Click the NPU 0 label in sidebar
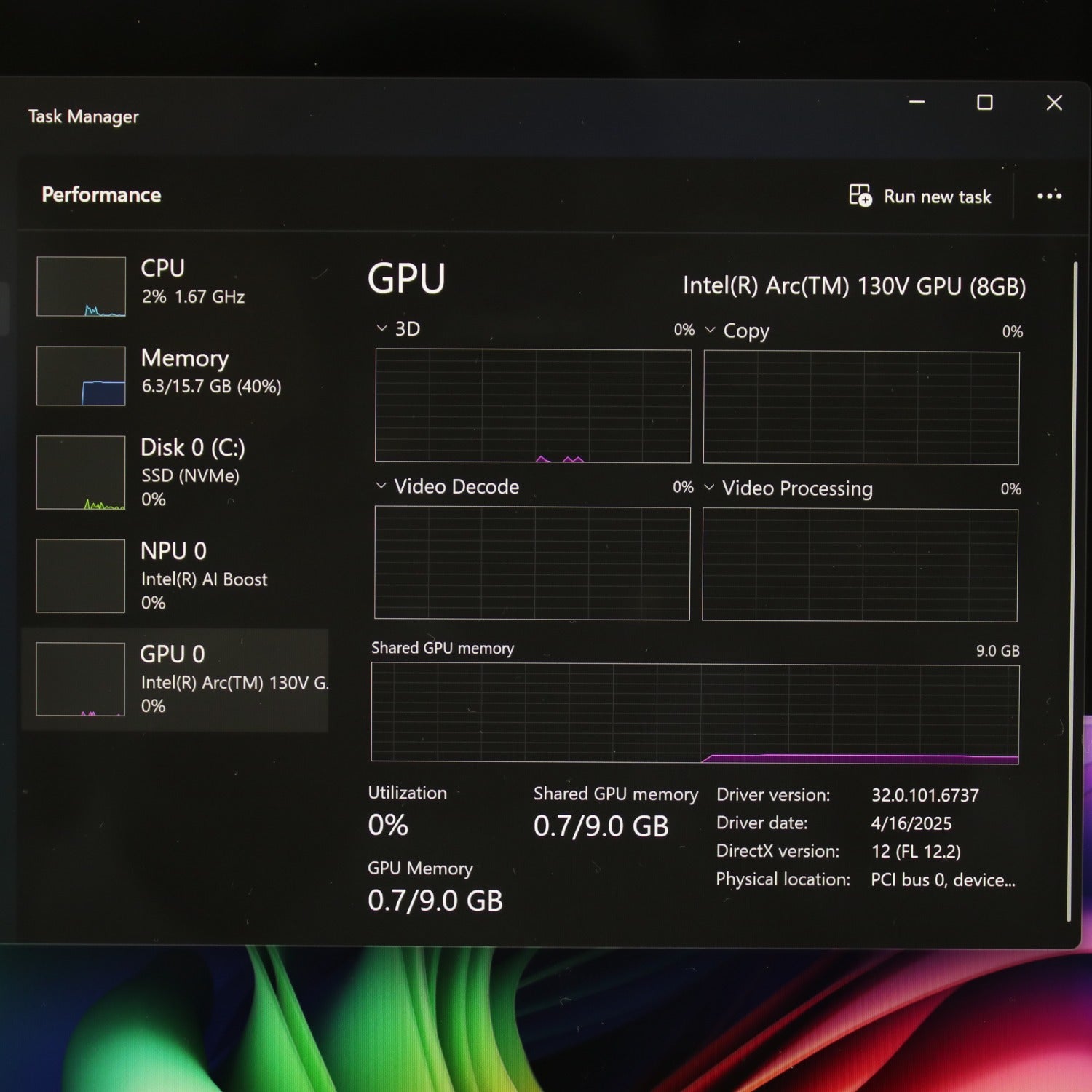Screen dimensions: 1092x1092 point(173,550)
